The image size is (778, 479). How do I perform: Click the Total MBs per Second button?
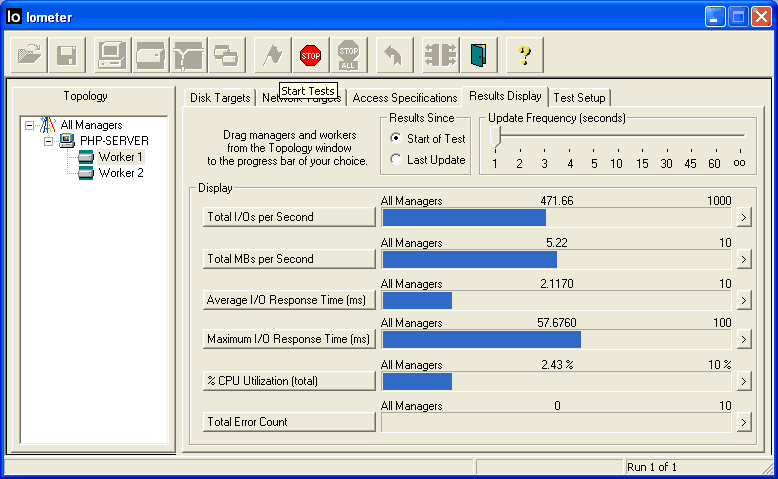click(x=289, y=259)
